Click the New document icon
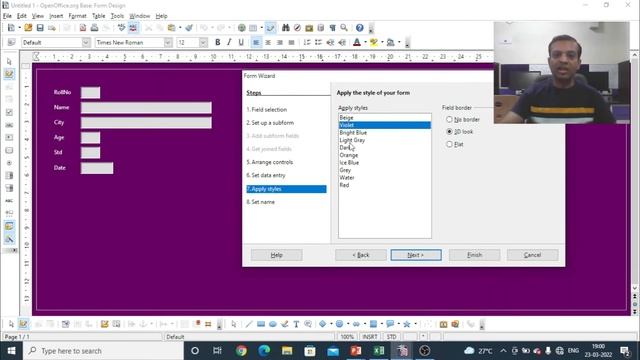Image resolution: width=640 pixels, height=360 pixels. (11, 28)
